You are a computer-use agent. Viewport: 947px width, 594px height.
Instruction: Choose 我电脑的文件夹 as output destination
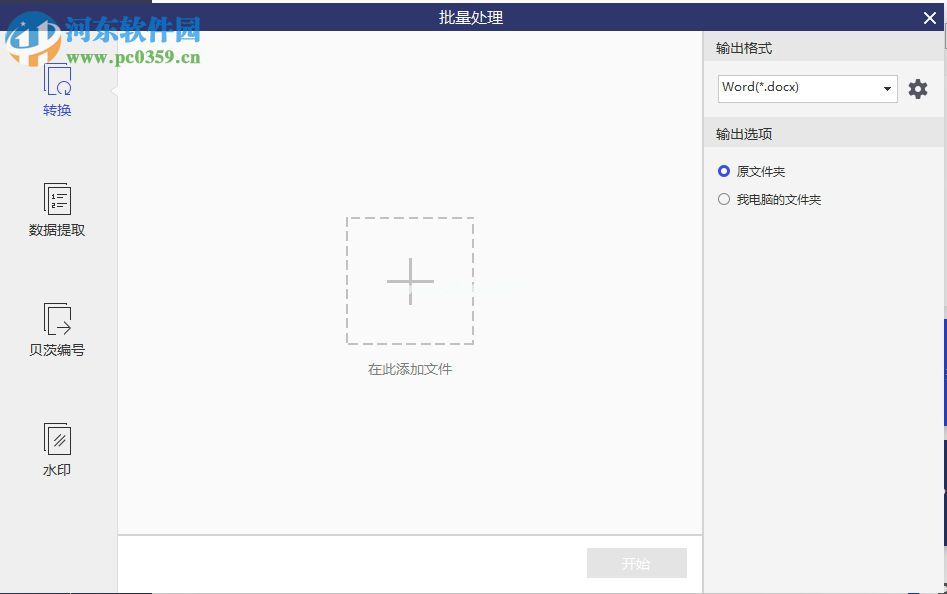tap(724, 199)
